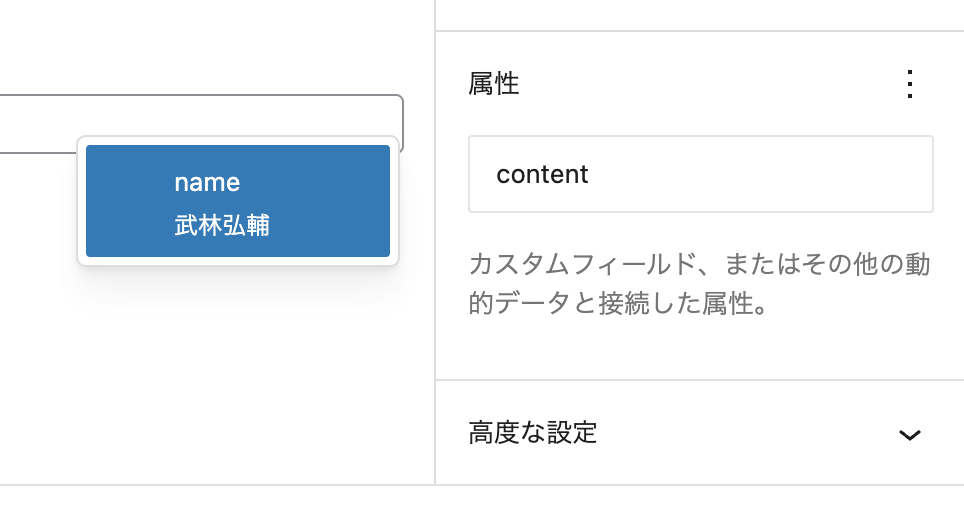This screenshot has width=964, height=520.
Task: Click the blank space between 高度な設定 and its chevron
Action: (750, 433)
